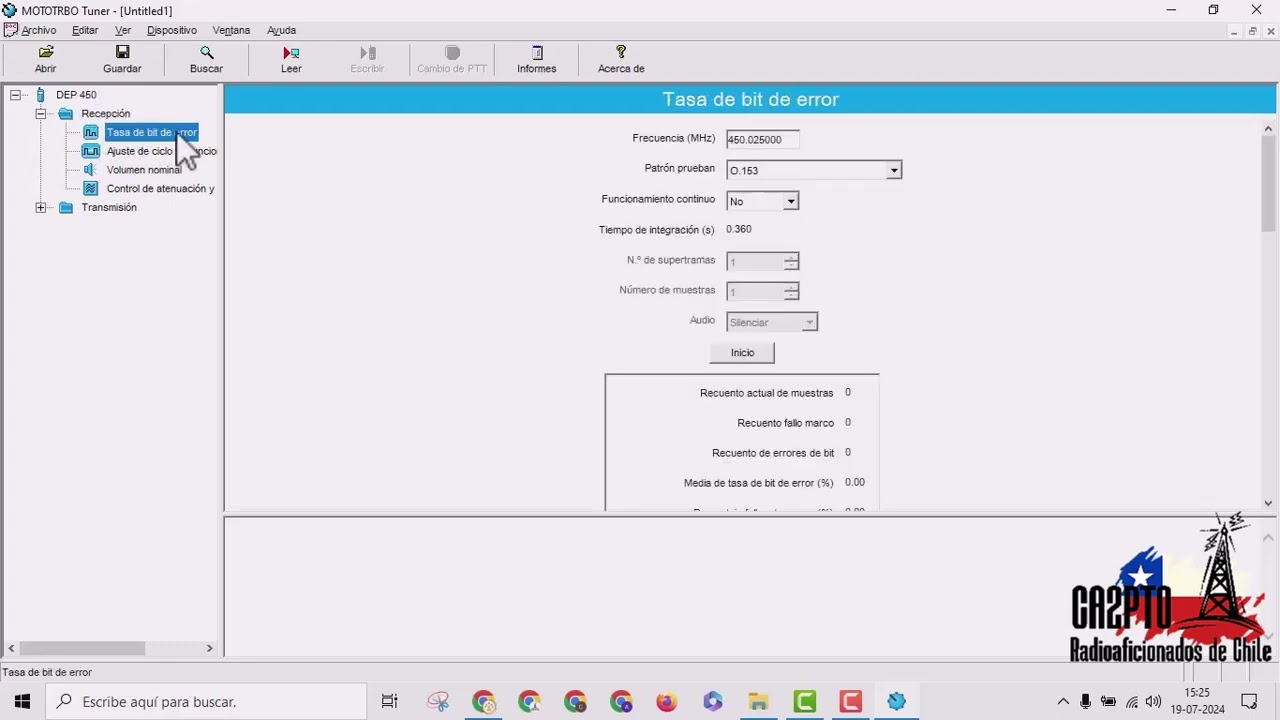
Task: Collapse the DEP 450 tree node
Action: (15, 95)
